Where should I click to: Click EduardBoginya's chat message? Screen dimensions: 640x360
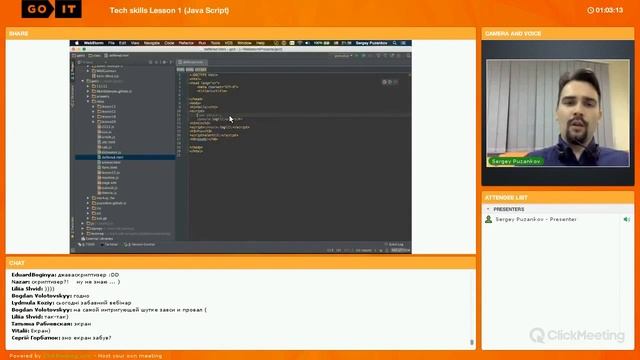tap(65, 275)
